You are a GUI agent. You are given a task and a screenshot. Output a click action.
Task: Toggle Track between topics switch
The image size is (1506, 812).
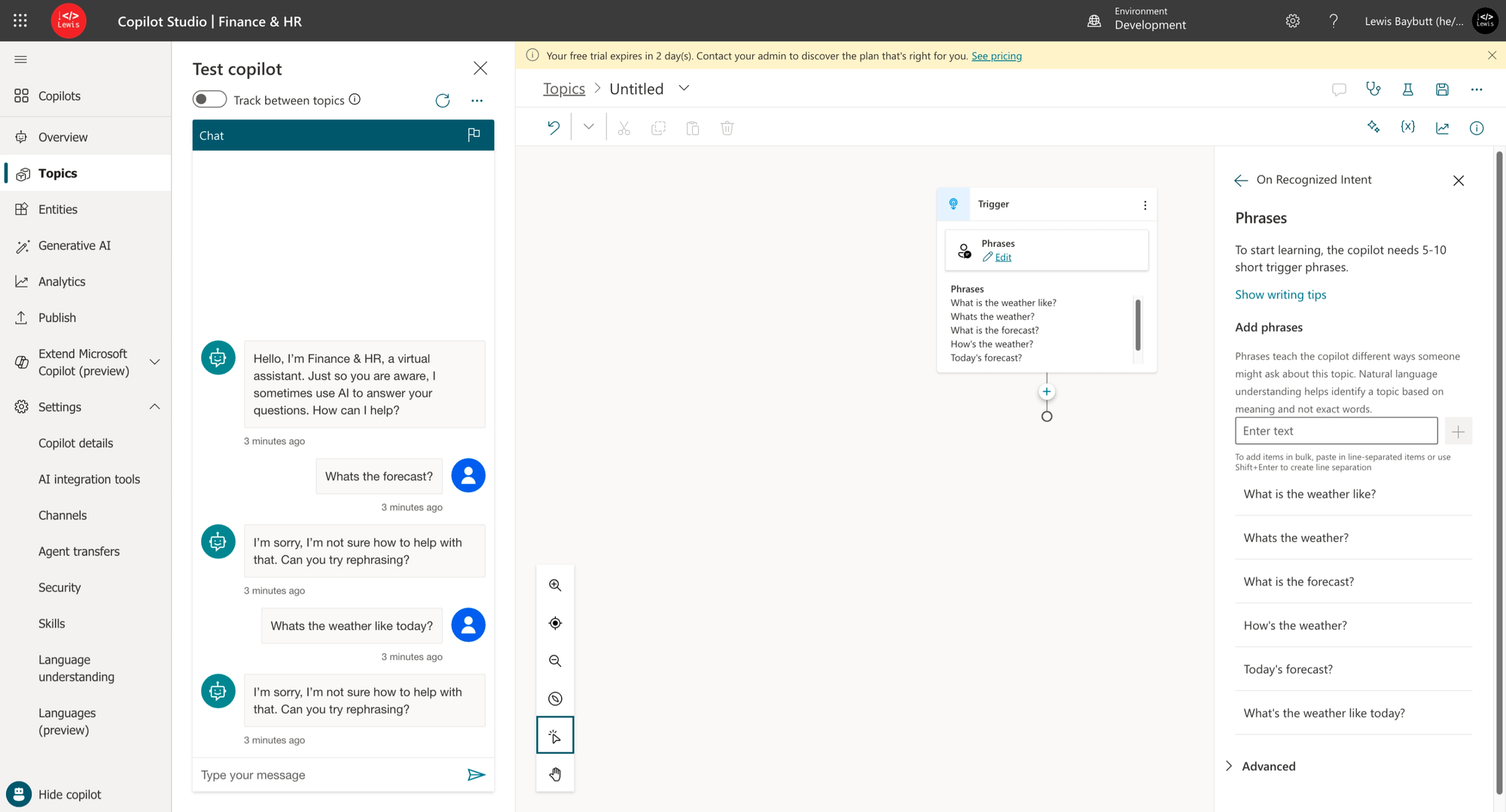209,99
